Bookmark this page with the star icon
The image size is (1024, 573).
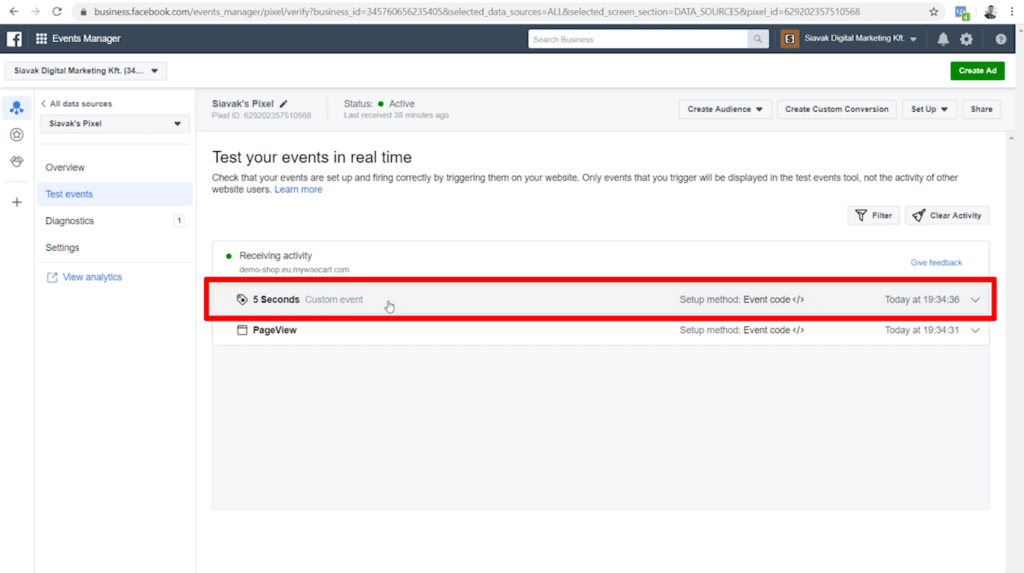(x=934, y=12)
